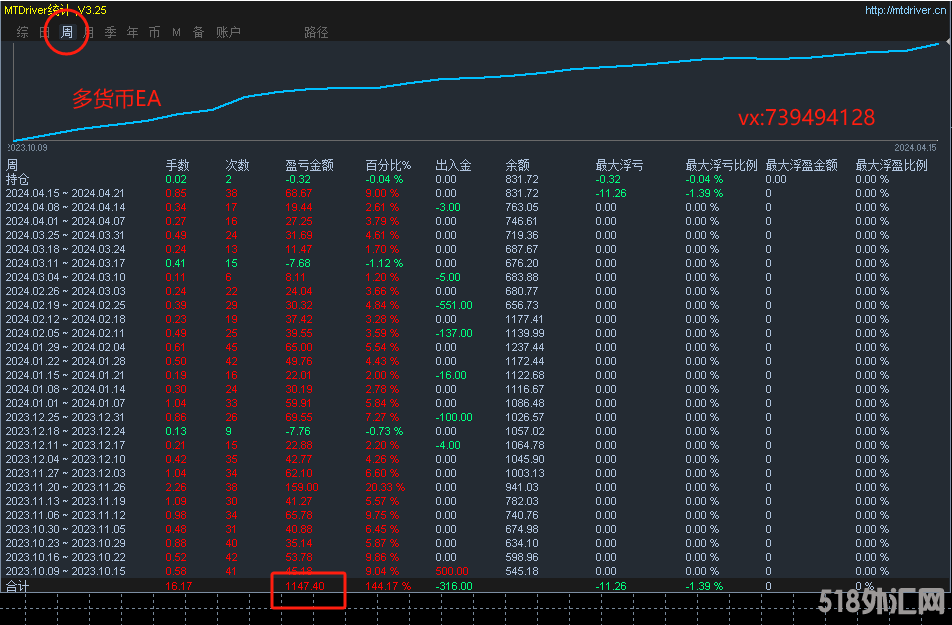Switch to the 月 monthly tab
952x625 pixels.
coord(88,32)
